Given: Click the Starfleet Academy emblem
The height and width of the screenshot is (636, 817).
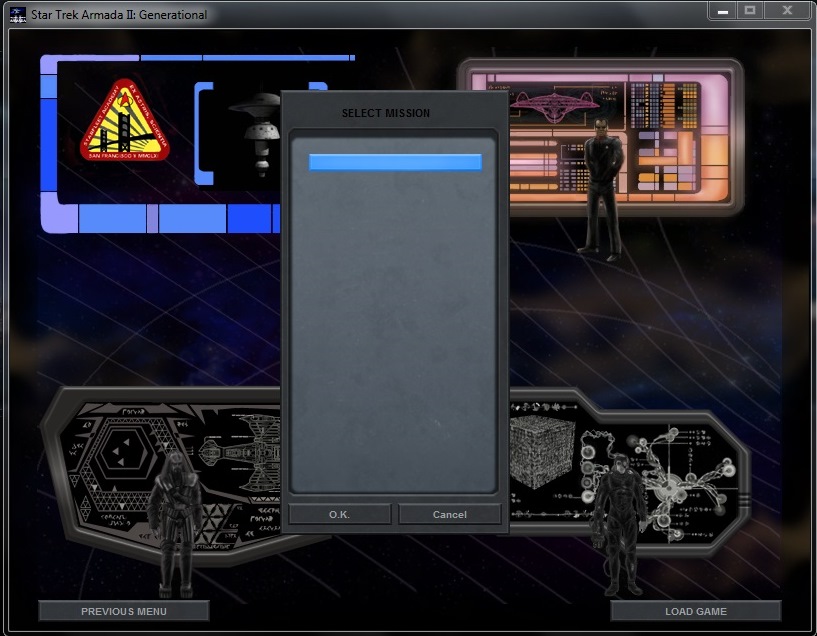Looking at the screenshot, I should tap(125, 120).
